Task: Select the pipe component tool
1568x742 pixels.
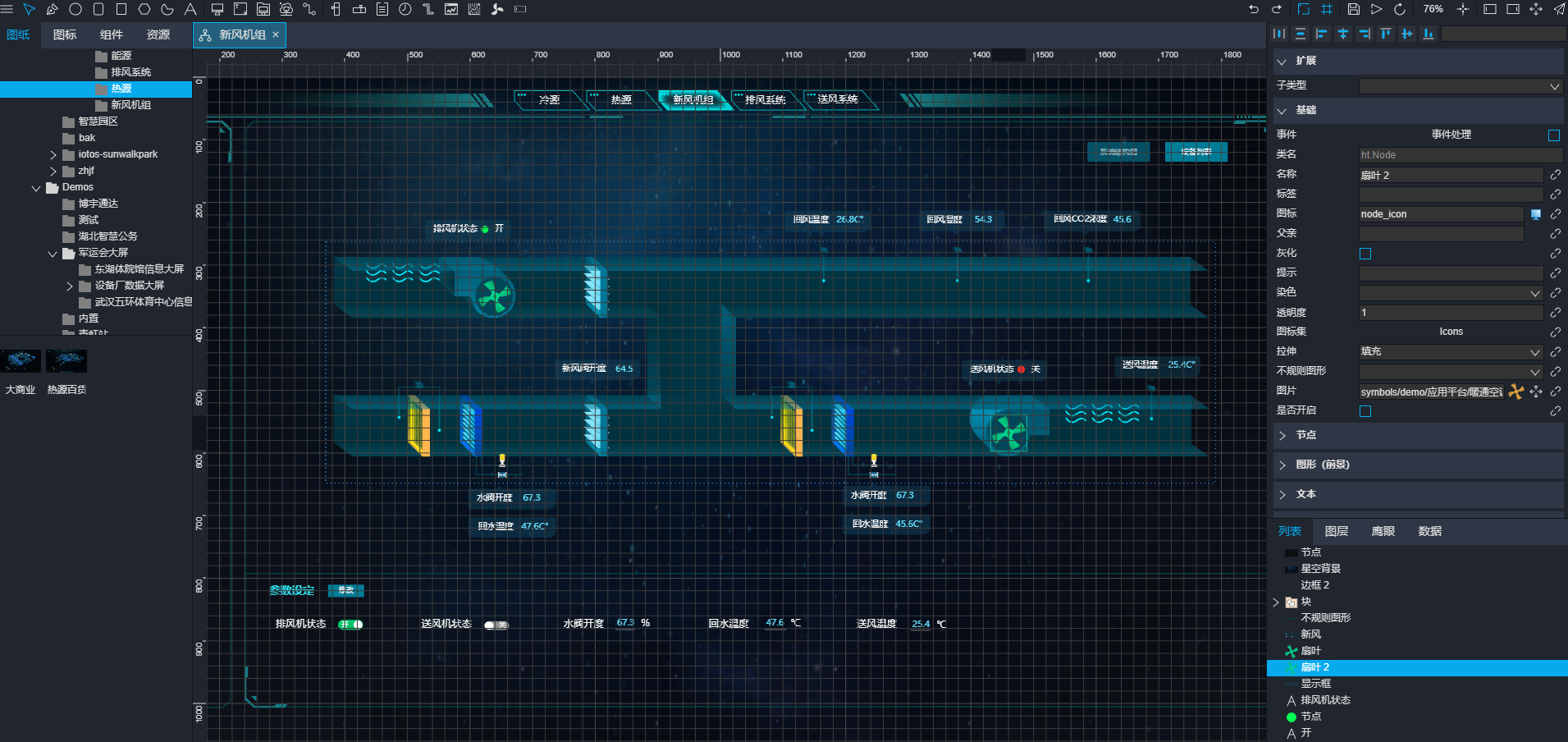Action: pos(428,9)
